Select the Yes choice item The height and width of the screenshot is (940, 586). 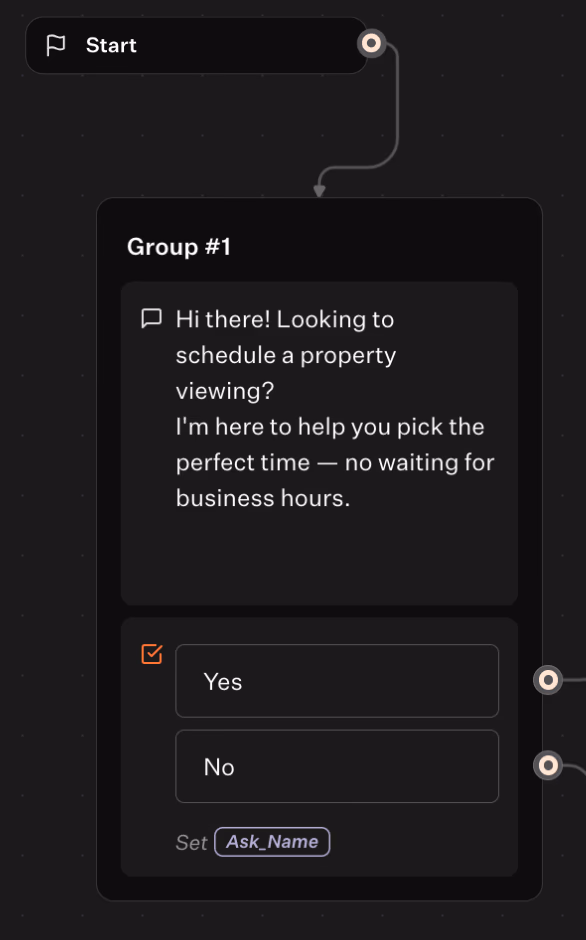click(x=337, y=681)
